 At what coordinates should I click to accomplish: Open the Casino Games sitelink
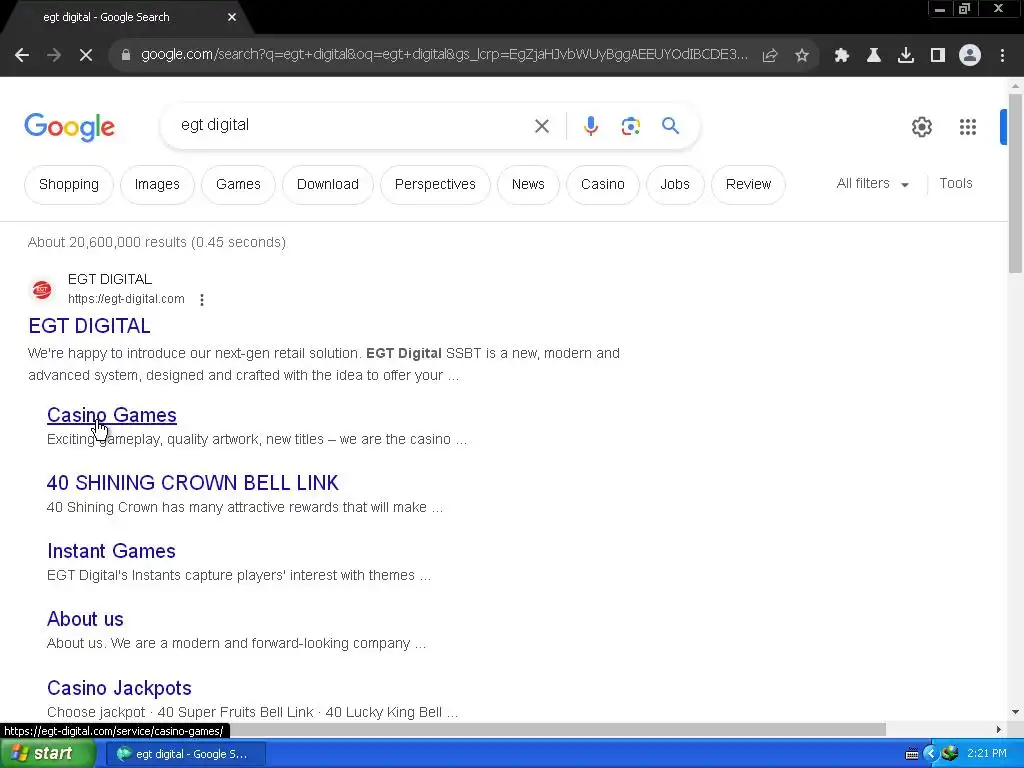point(112,415)
